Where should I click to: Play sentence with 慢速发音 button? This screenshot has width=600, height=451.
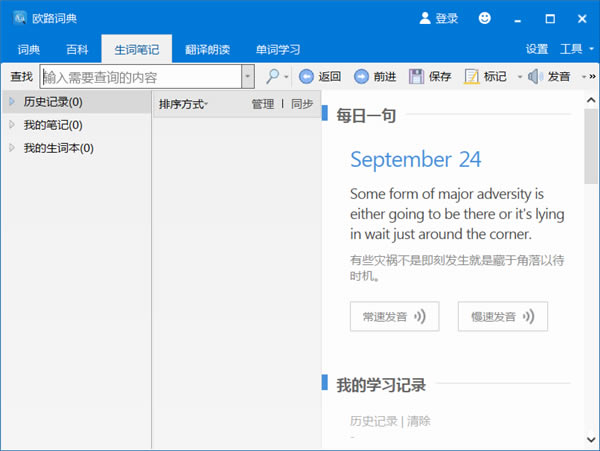click(x=503, y=316)
